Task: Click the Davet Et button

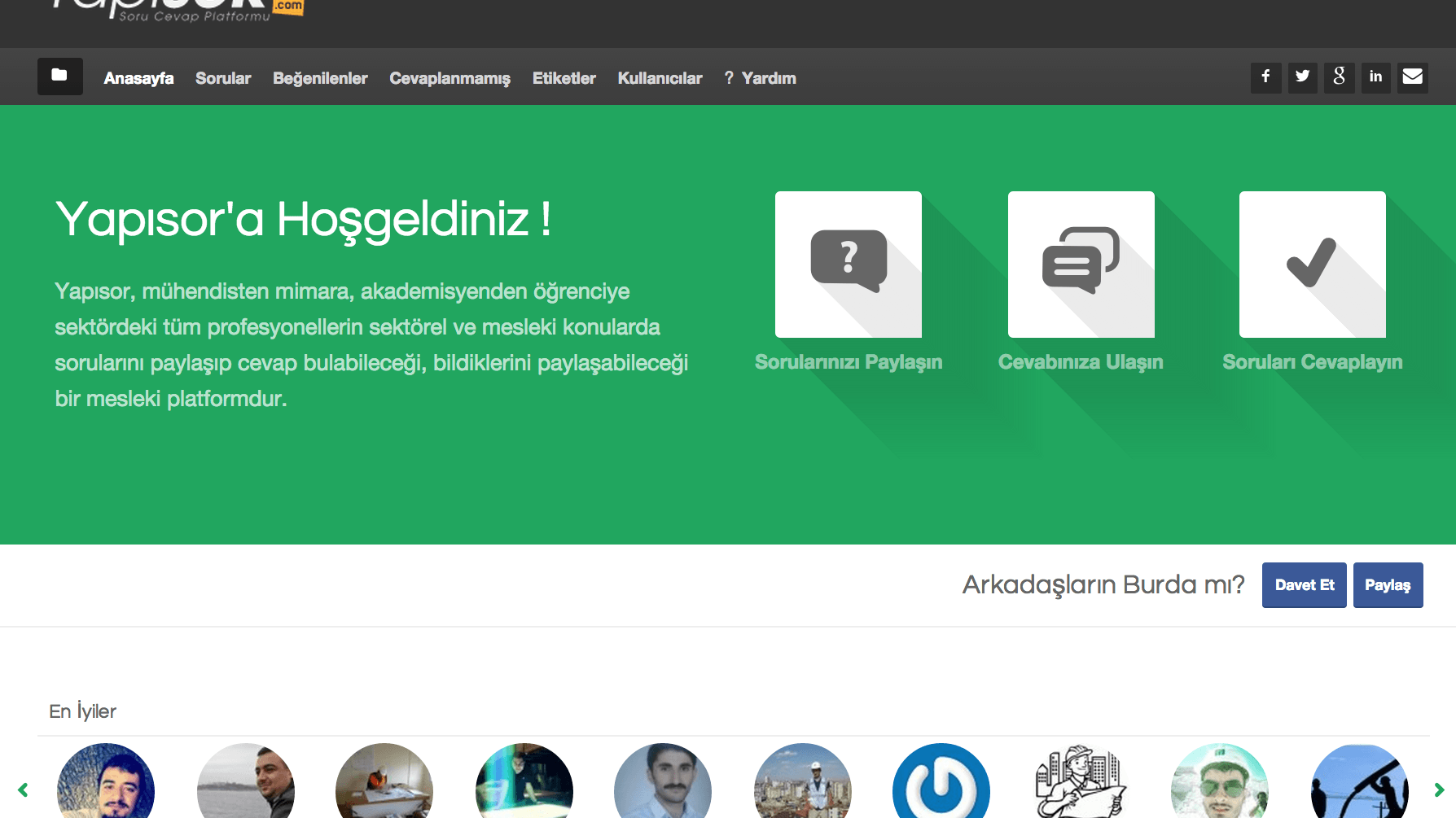Action: (x=1305, y=585)
